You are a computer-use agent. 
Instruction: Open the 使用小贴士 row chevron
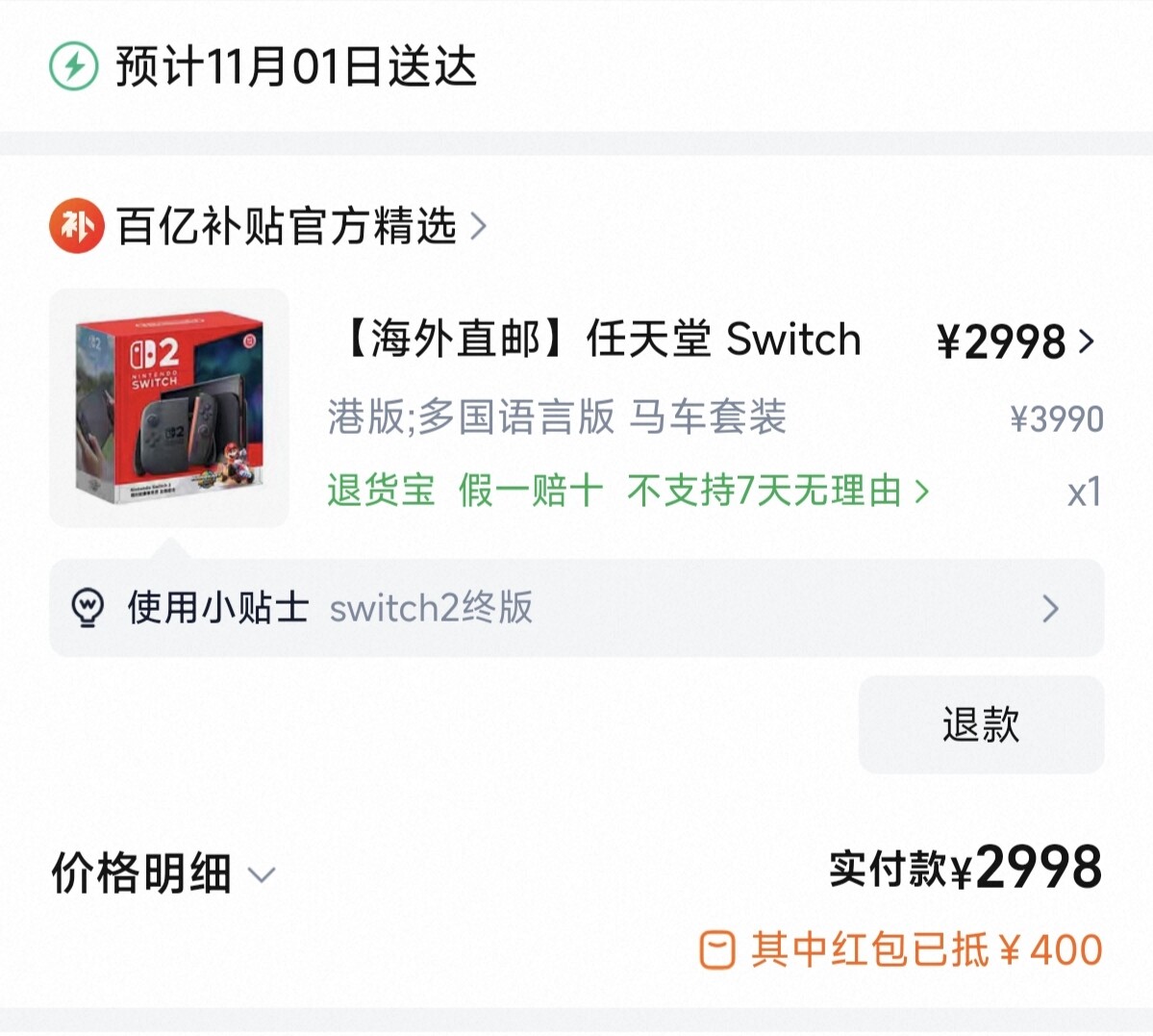(1051, 609)
